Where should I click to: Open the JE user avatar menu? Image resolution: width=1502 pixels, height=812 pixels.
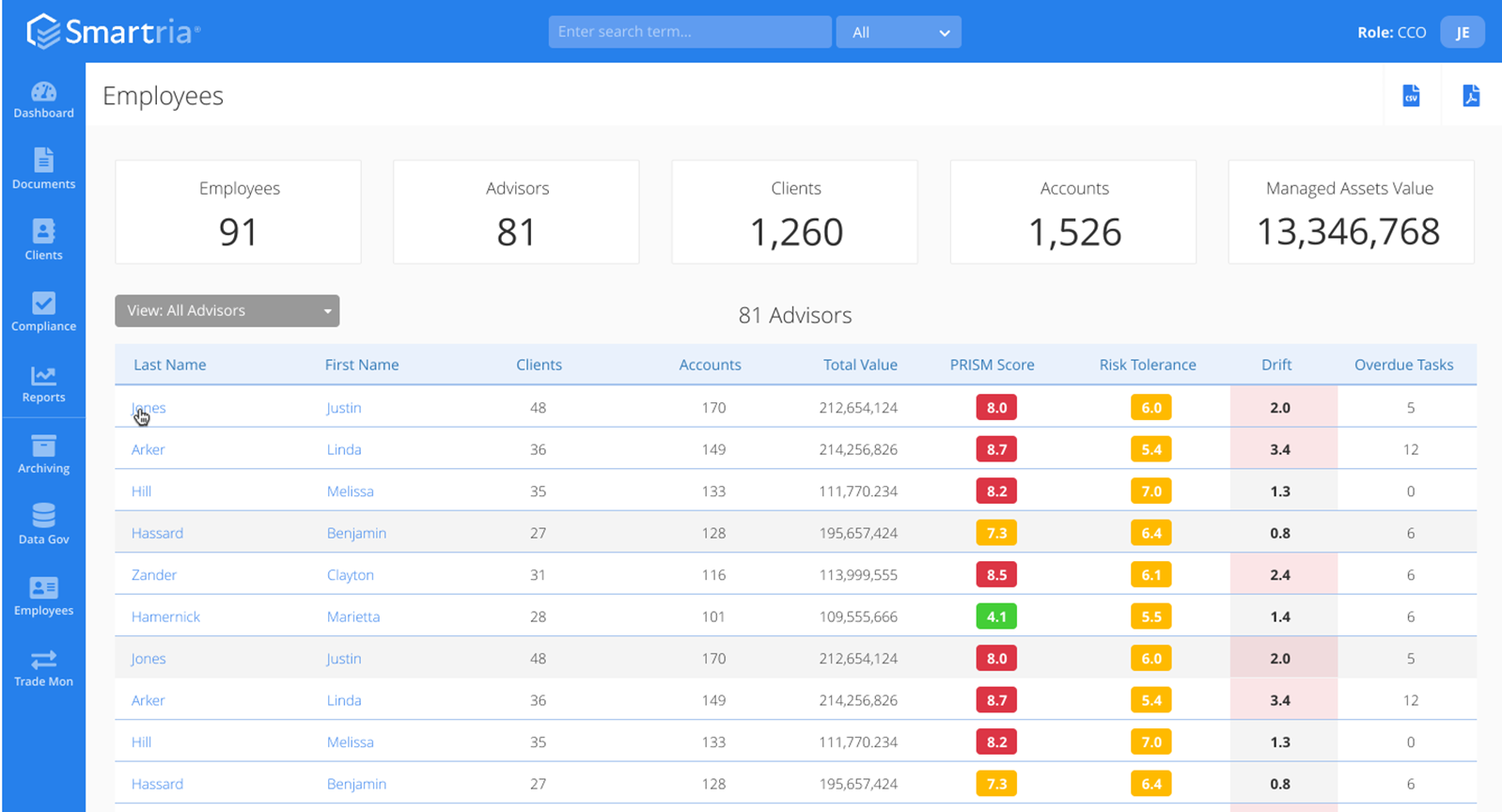tap(1463, 32)
